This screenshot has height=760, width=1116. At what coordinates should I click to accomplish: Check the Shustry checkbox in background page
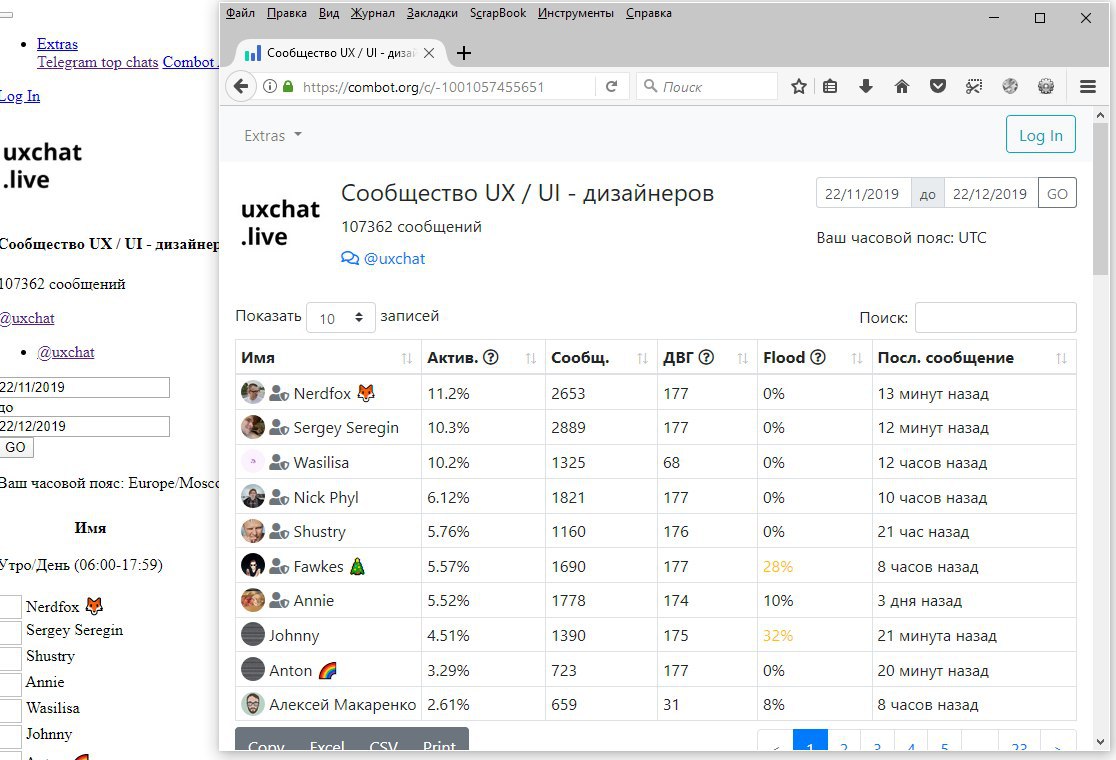coord(11,657)
